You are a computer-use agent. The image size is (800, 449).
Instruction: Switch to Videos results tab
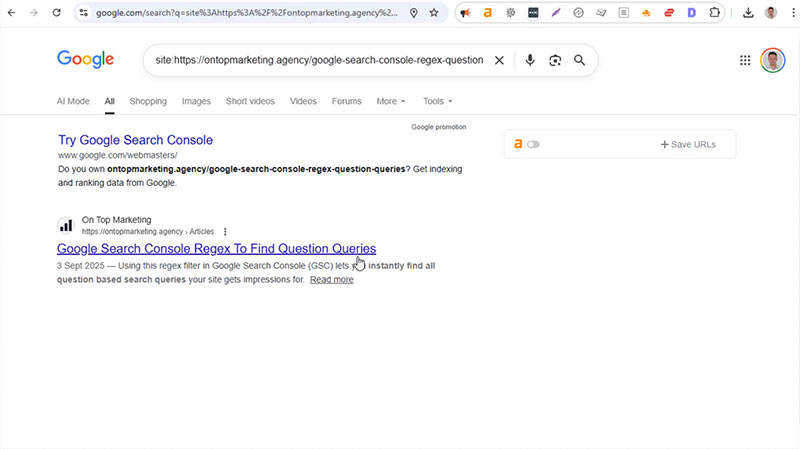click(x=303, y=101)
